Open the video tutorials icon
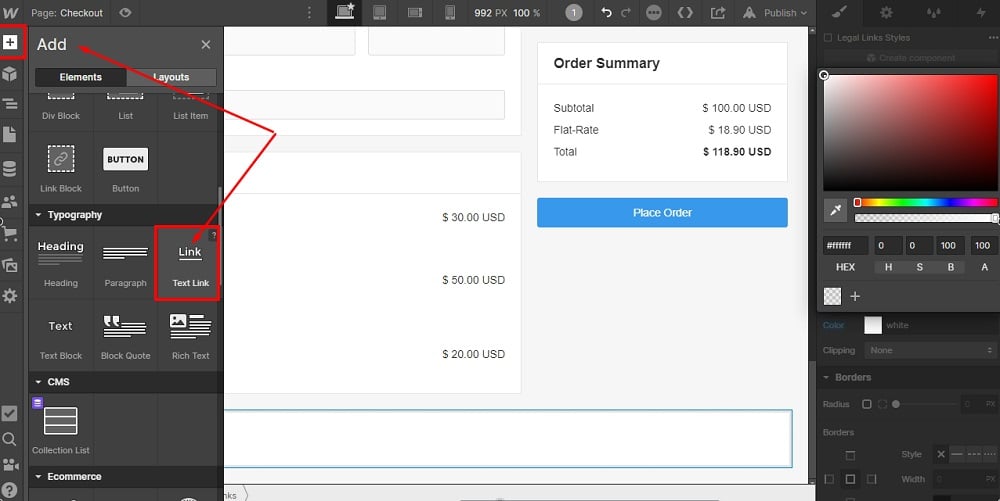This screenshot has height=501, width=1000. coord(10,465)
